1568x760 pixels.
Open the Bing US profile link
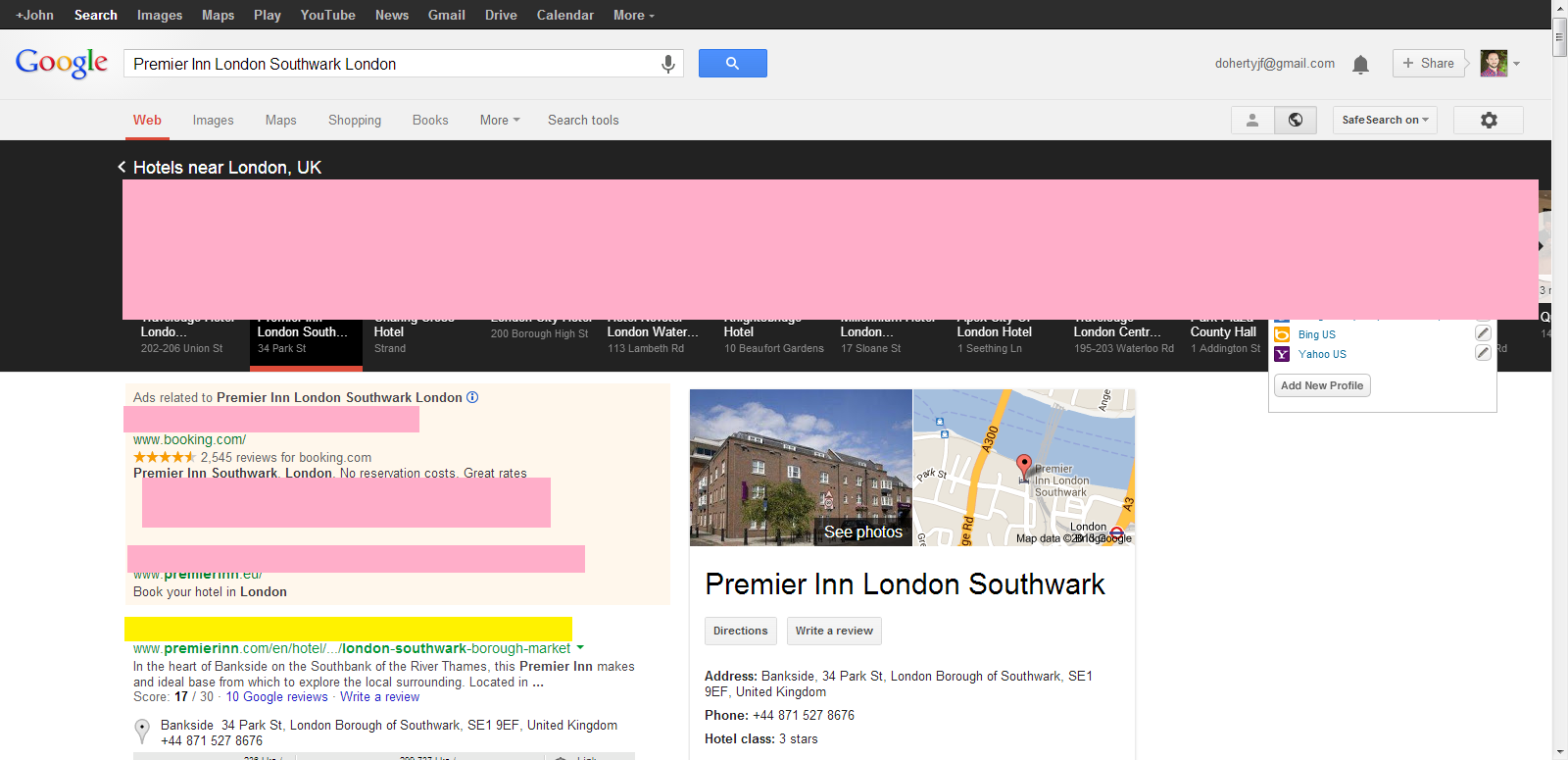(1317, 334)
